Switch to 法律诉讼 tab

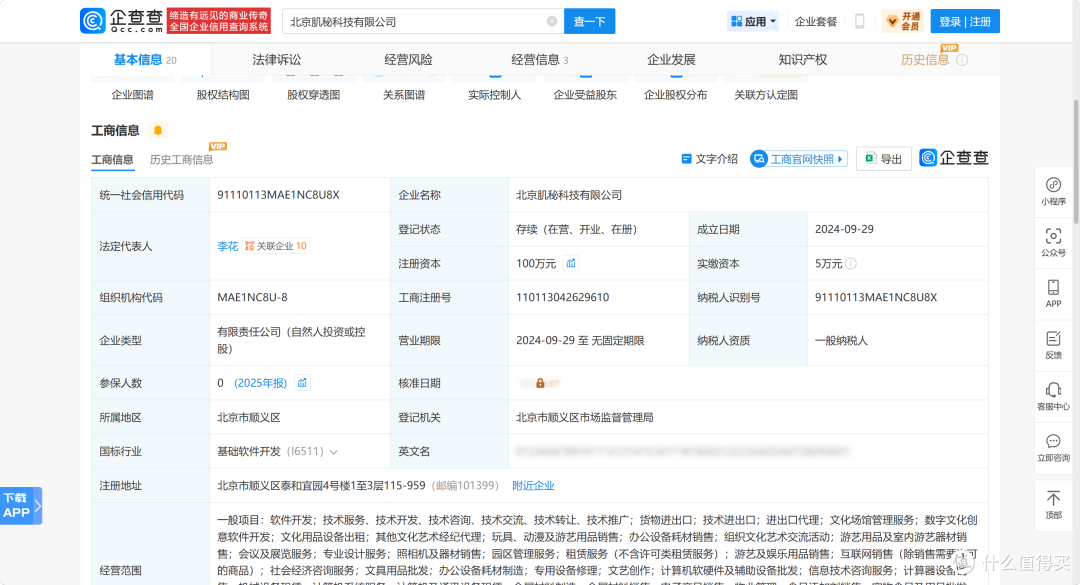(276, 60)
